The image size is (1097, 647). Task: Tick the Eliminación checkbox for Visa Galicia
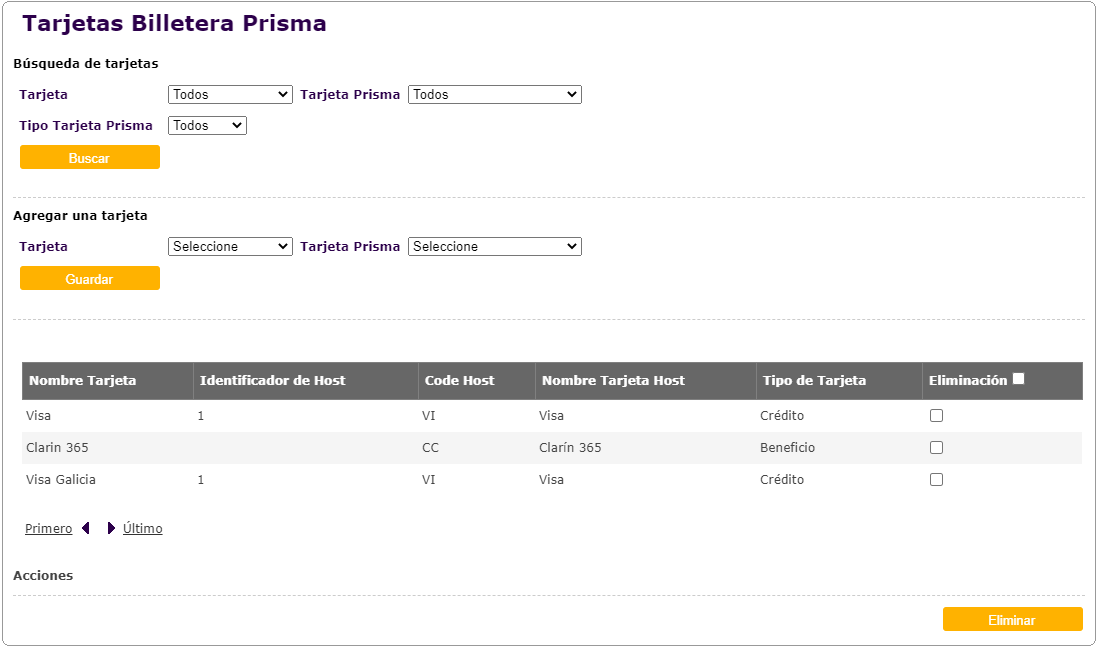936,480
